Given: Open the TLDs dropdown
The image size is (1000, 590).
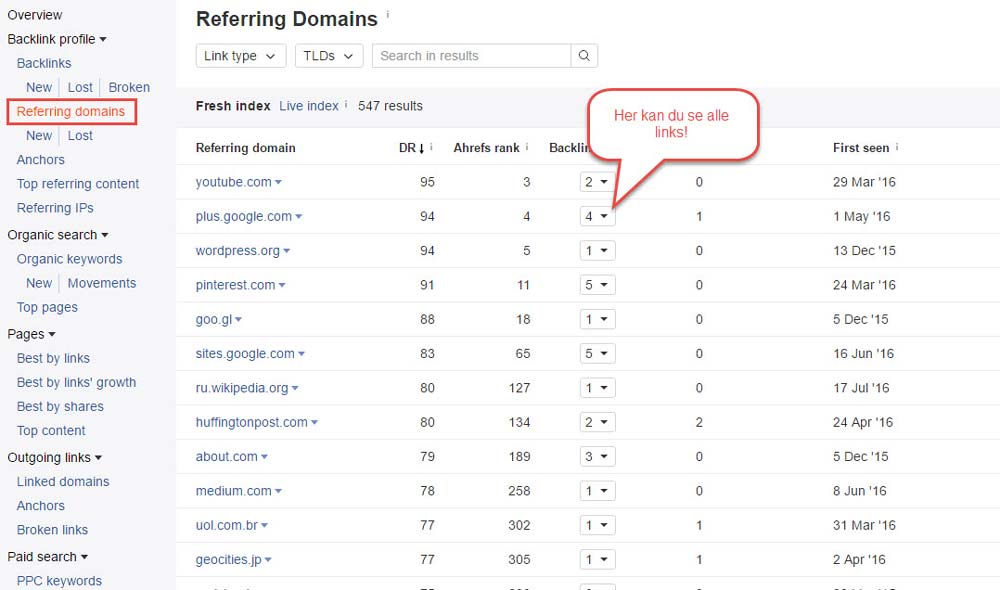Looking at the screenshot, I should [329, 56].
